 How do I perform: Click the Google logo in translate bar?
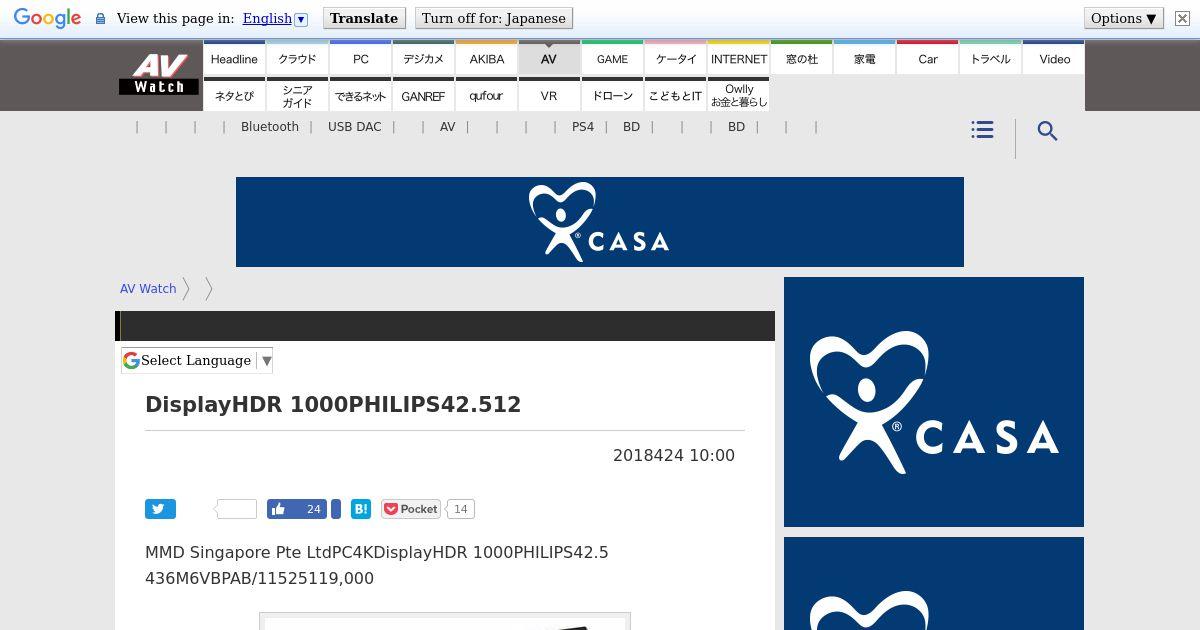pyautogui.click(x=47, y=18)
